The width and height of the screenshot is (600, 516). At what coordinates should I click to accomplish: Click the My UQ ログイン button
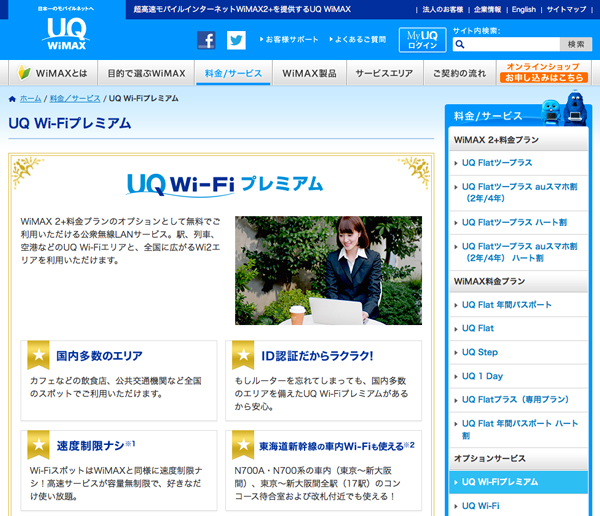[422, 40]
